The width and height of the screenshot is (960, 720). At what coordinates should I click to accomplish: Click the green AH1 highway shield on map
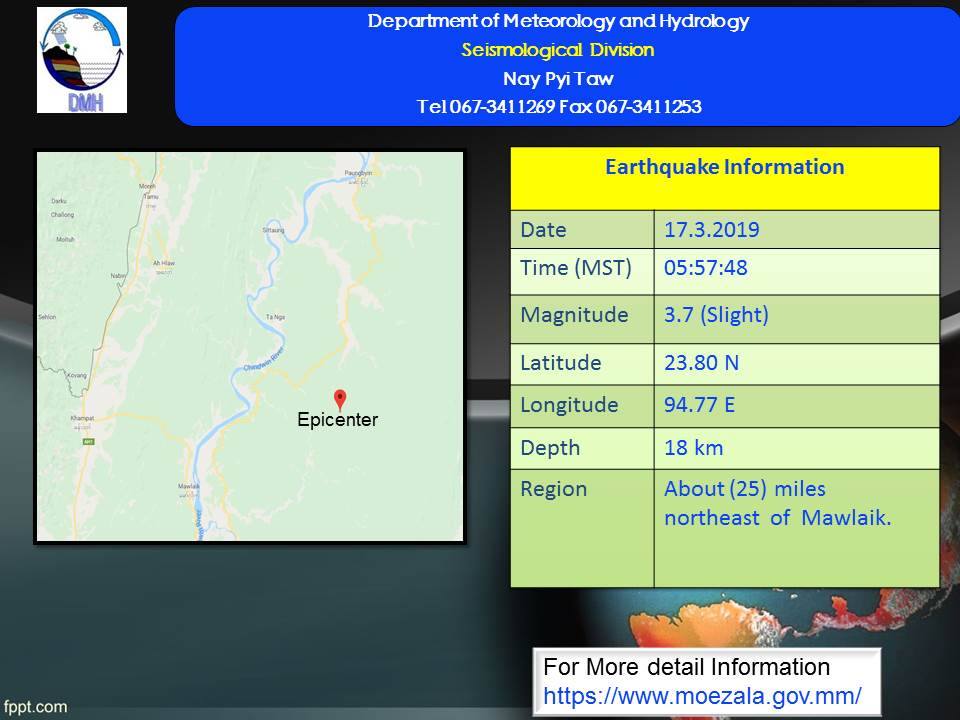click(89, 441)
